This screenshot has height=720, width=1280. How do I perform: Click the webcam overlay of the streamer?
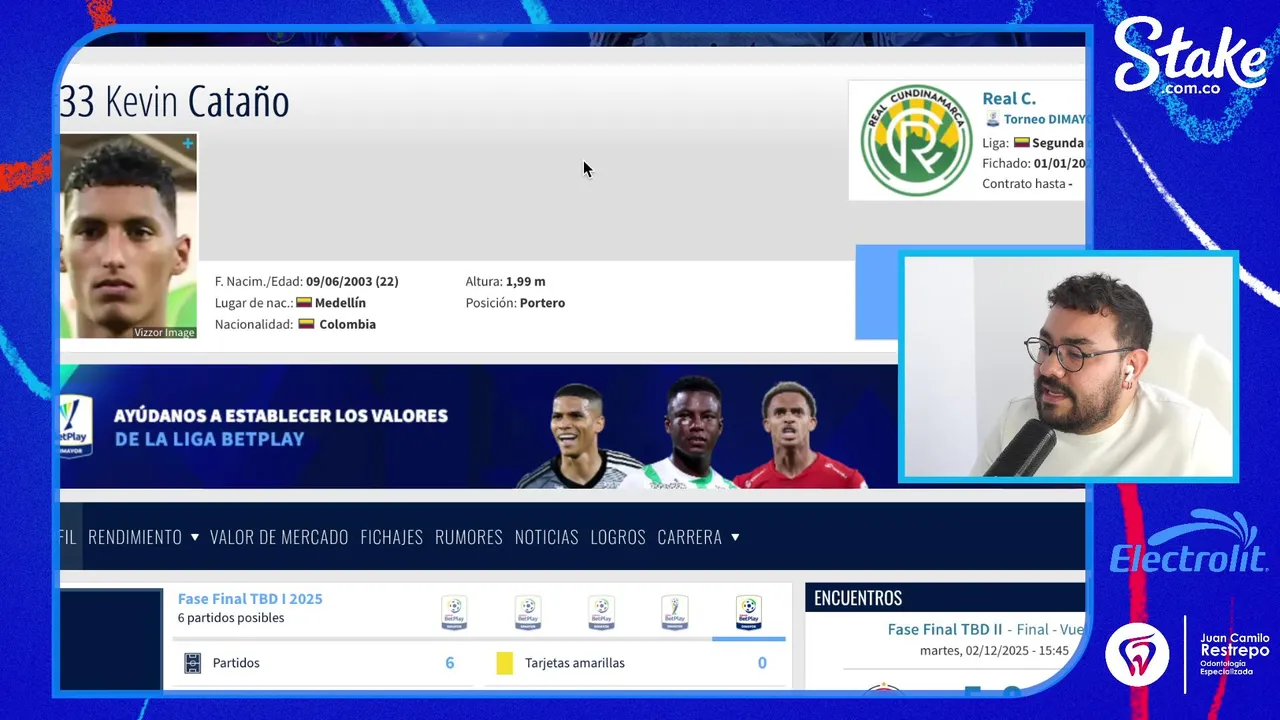(1069, 367)
